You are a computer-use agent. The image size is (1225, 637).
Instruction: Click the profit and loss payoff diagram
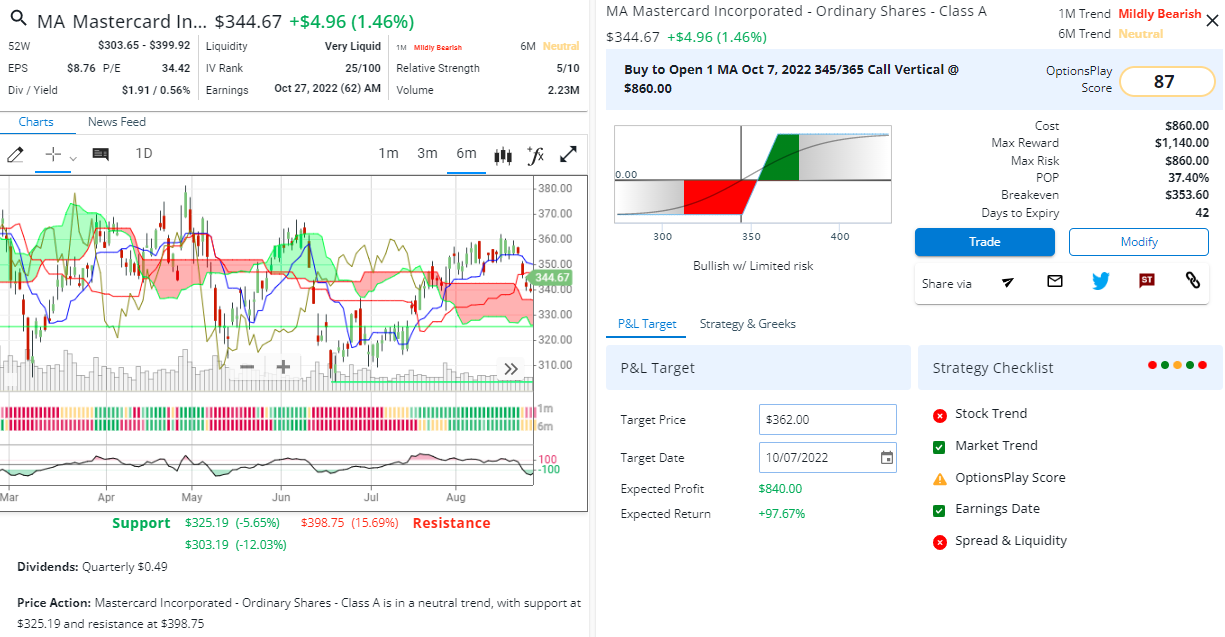pos(752,175)
